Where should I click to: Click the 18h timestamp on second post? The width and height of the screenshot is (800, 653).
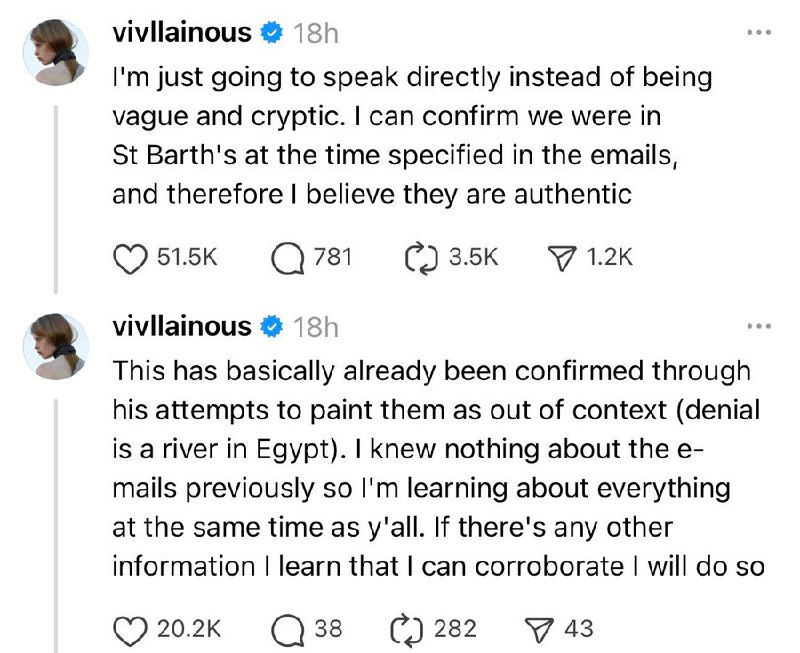tap(316, 327)
